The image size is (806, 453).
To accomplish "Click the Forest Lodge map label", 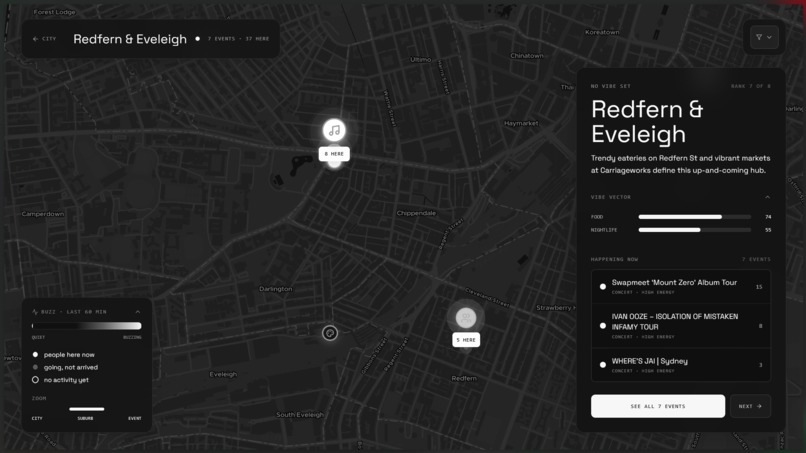I will [54, 12].
